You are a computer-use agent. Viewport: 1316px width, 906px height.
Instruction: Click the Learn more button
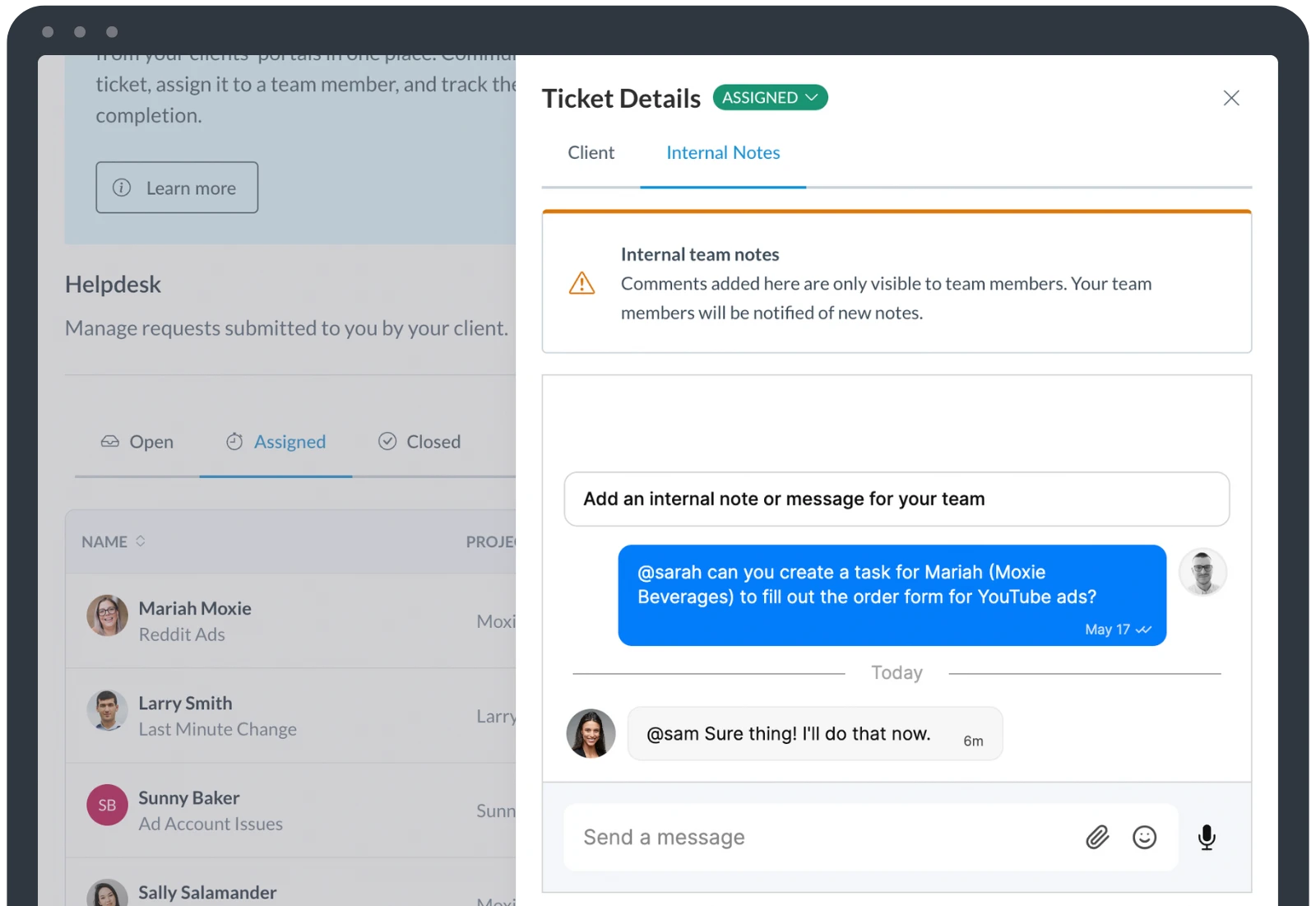coord(177,188)
